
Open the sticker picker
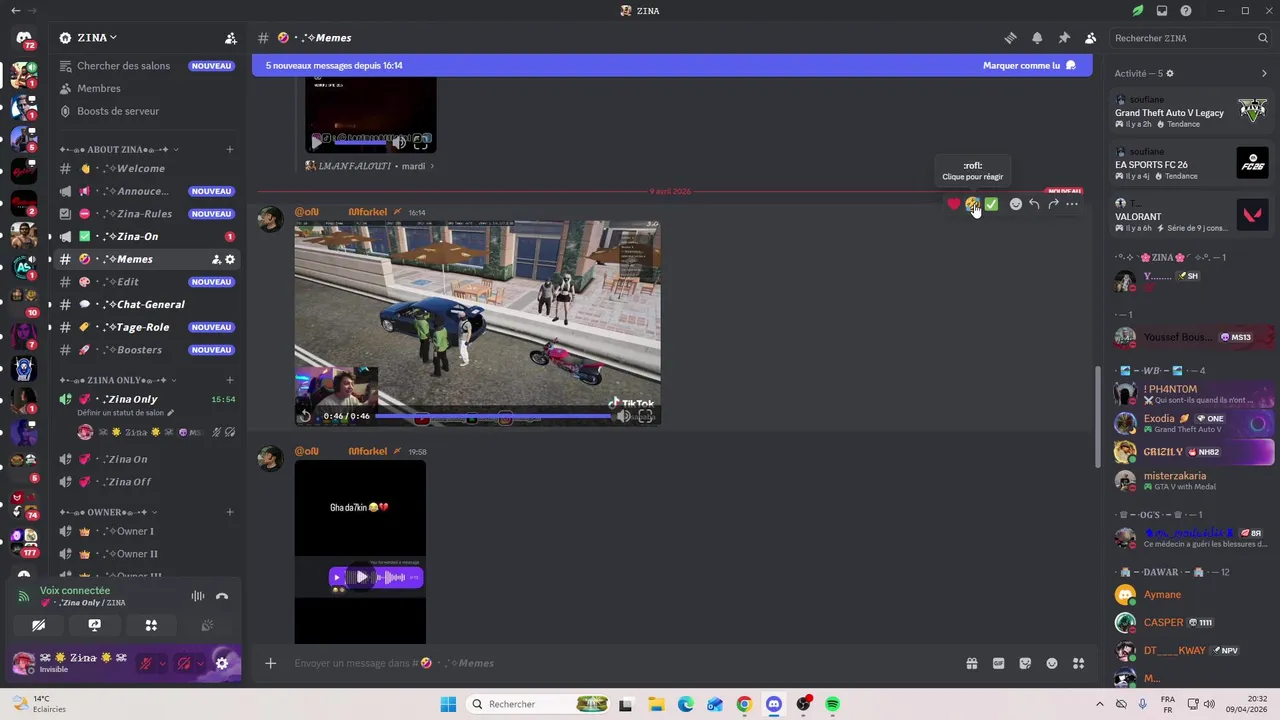[1025, 663]
